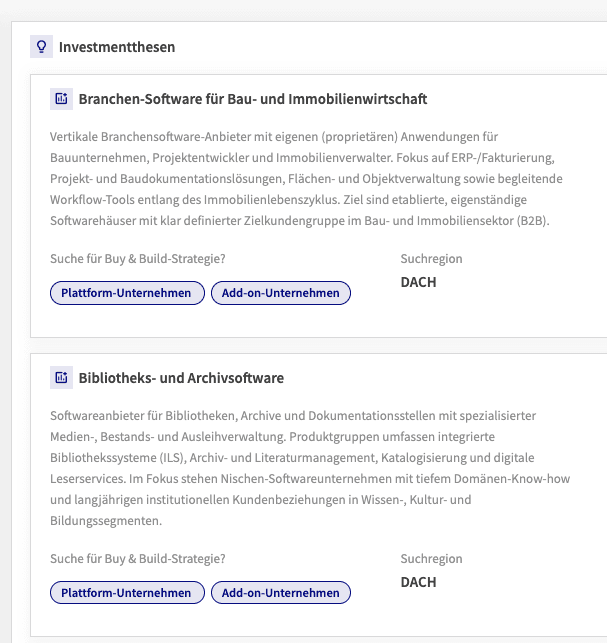
Task: Select Plattform-Unternehmen tag in Bibliotheks- und Archivsoftware card
Action: click(127, 593)
